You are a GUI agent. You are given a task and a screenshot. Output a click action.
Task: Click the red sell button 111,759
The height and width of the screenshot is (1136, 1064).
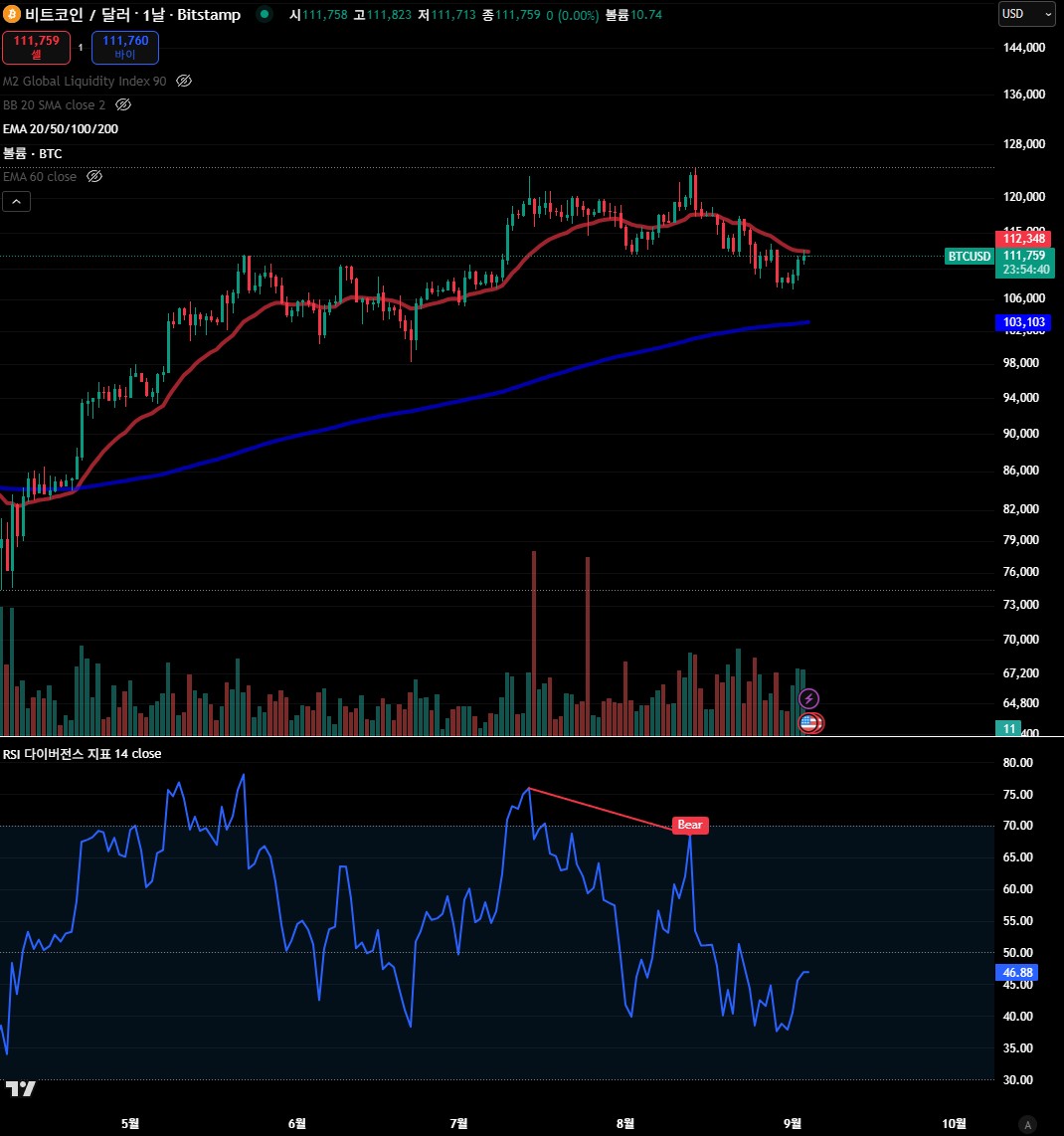[x=36, y=47]
